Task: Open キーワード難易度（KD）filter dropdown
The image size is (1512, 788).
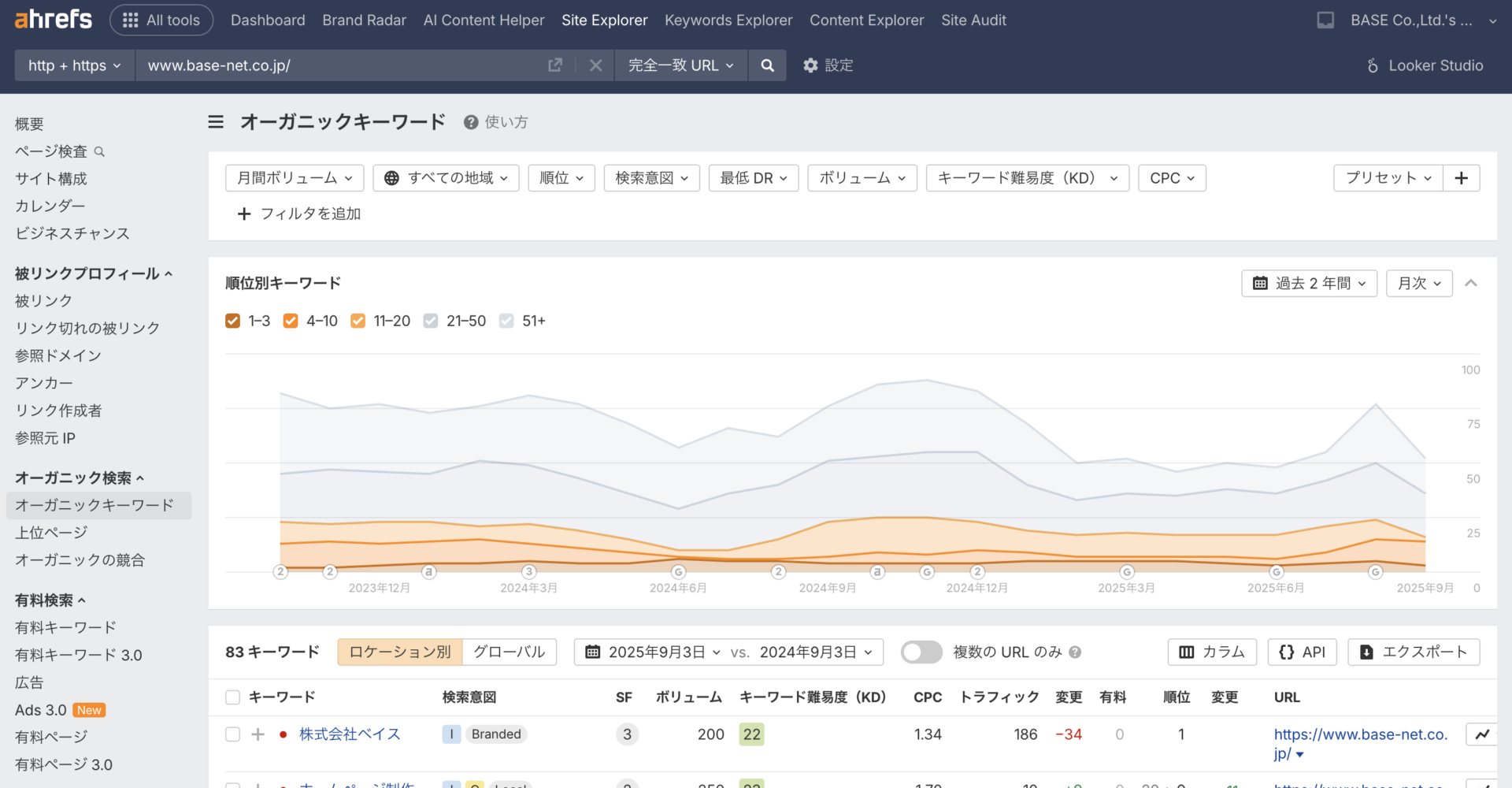Action: coord(1028,178)
